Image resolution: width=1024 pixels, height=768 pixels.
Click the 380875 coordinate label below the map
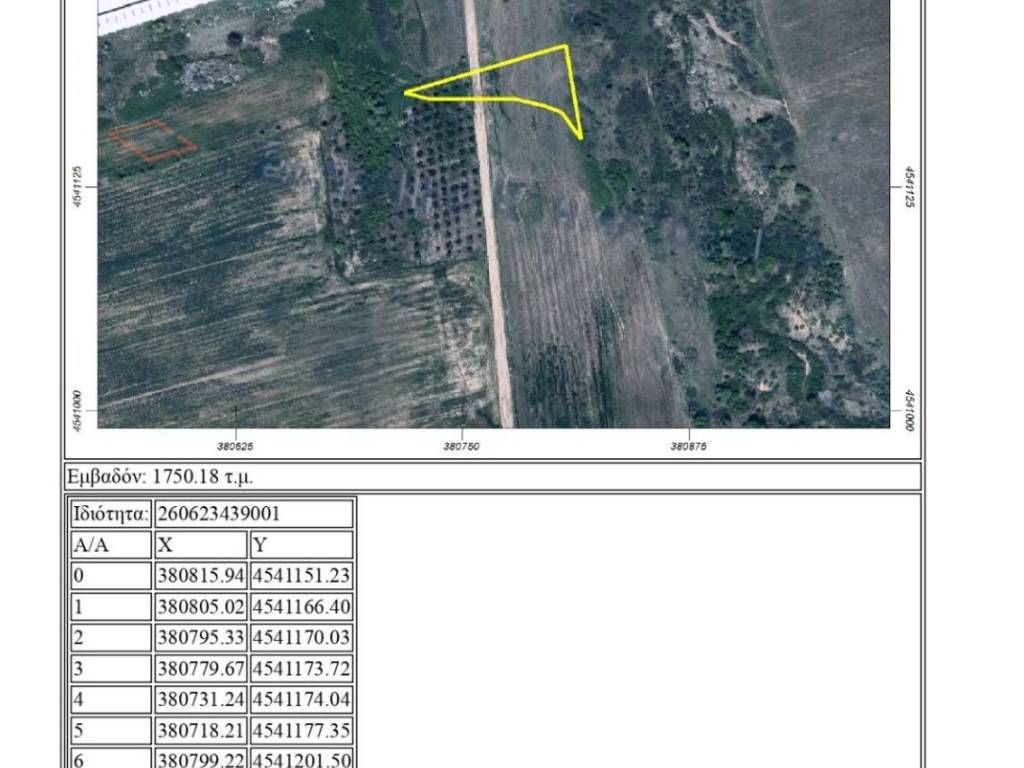pos(688,447)
